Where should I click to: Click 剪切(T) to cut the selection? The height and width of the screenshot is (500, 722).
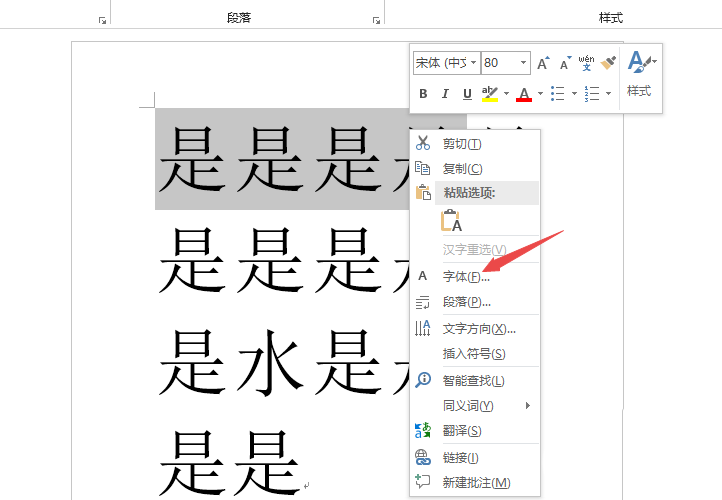[x=462, y=144]
